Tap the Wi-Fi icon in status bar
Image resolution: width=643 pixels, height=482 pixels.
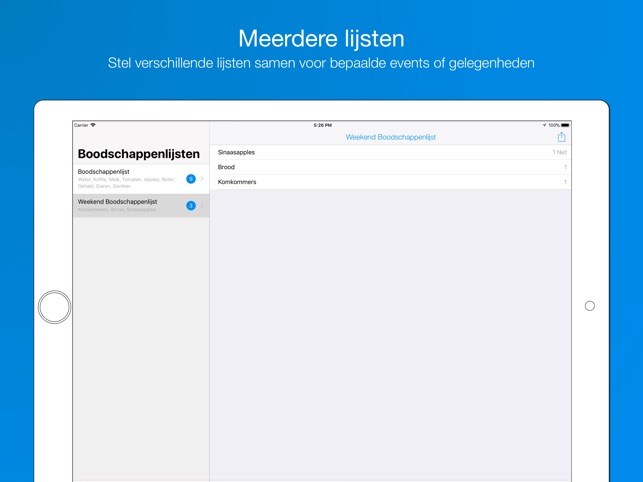click(x=93, y=125)
